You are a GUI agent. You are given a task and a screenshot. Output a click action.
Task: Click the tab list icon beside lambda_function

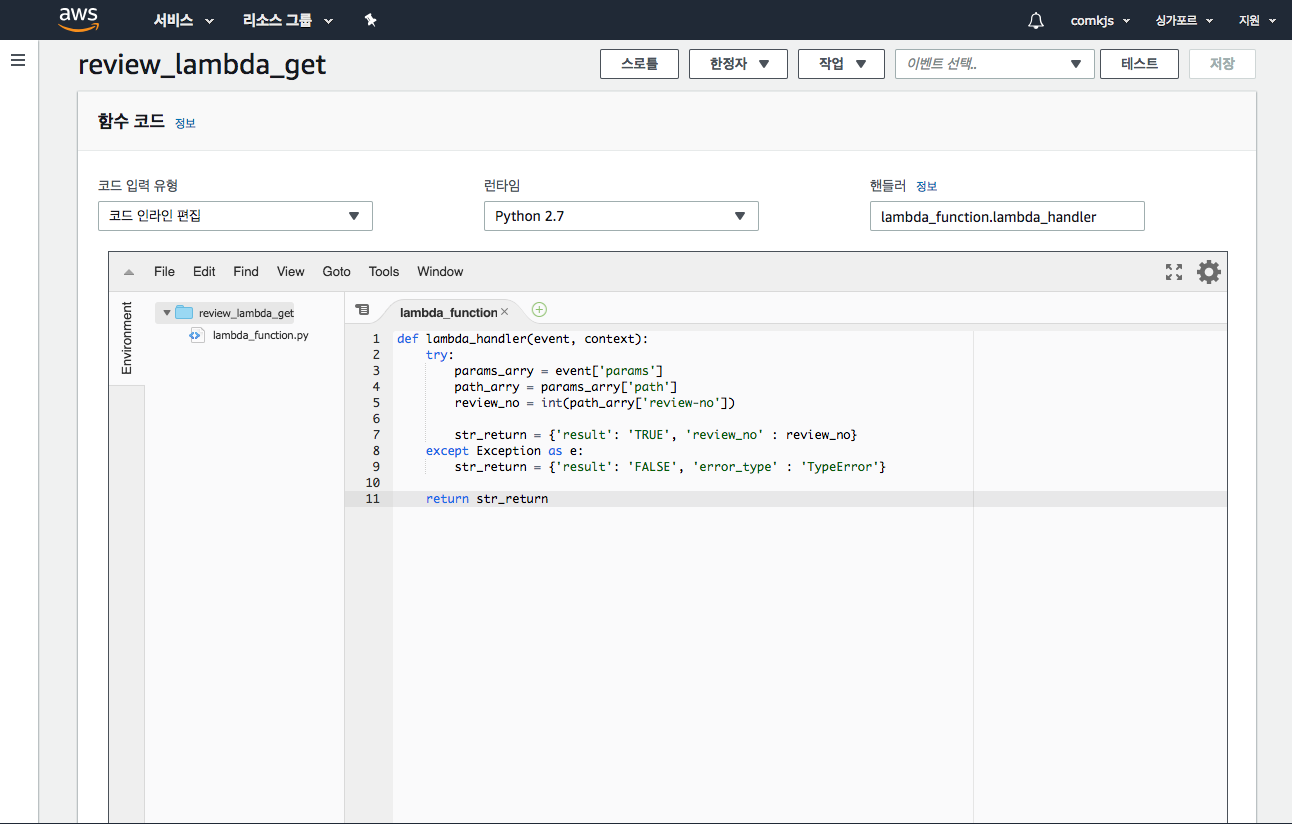(x=362, y=311)
